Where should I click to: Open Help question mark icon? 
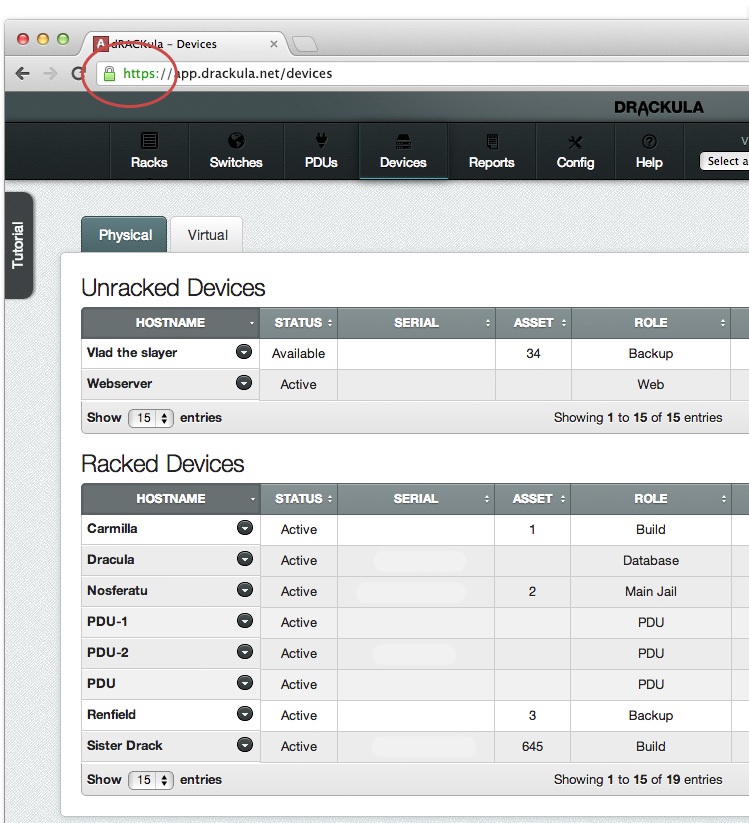(649, 141)
